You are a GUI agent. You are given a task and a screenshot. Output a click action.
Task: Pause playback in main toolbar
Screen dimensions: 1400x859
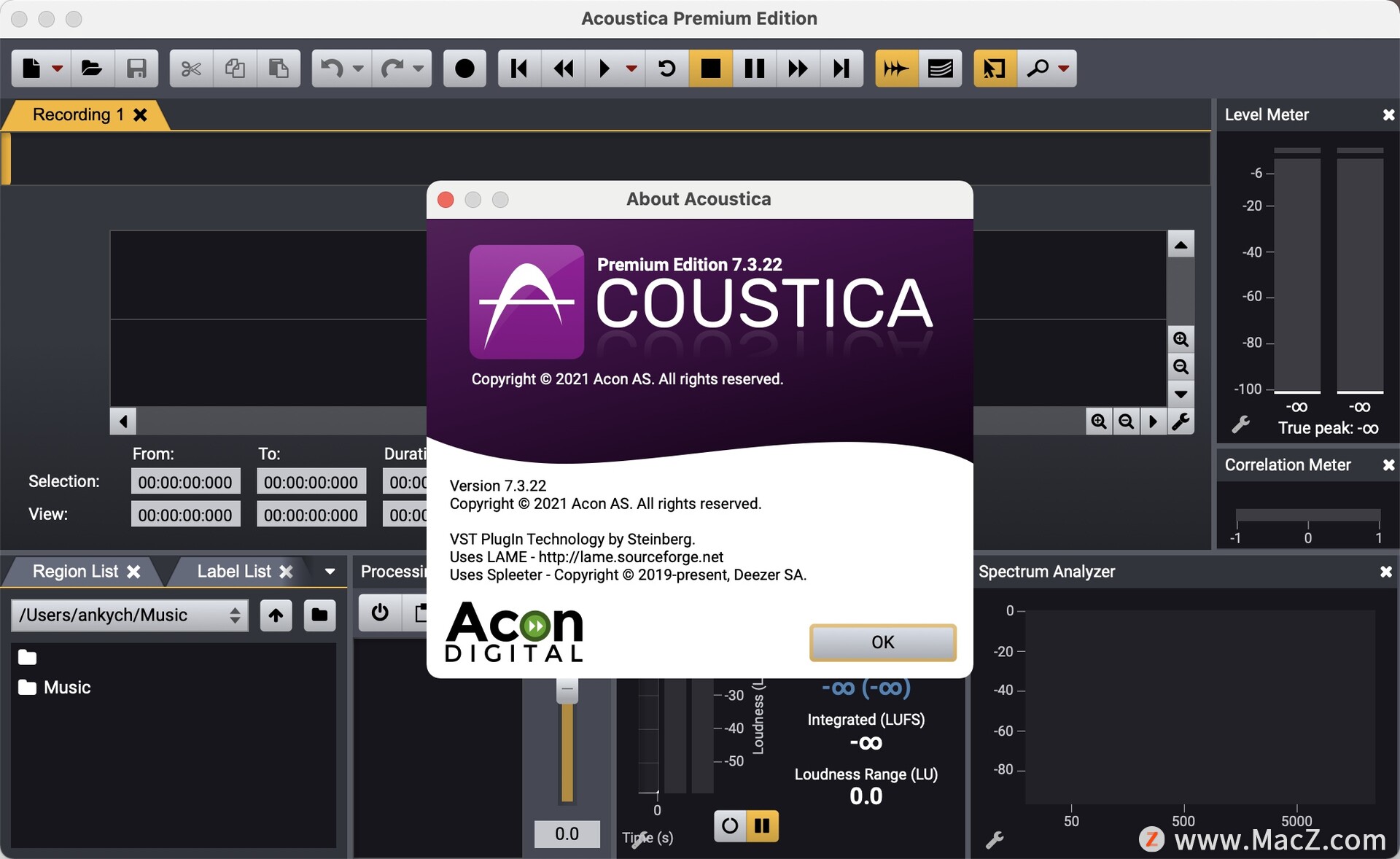point(754,69)
